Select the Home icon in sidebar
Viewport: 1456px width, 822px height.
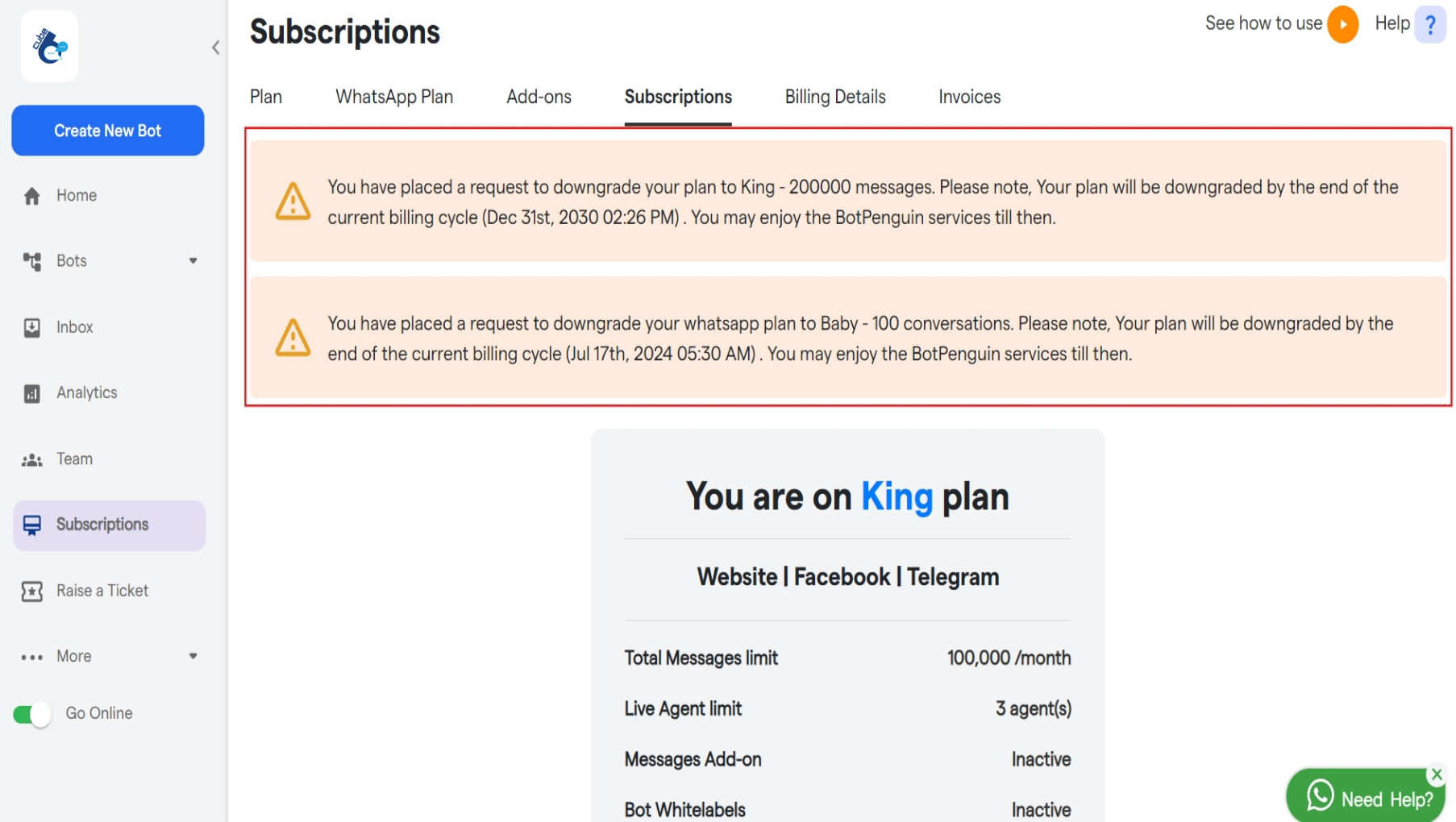pos(31,195)
